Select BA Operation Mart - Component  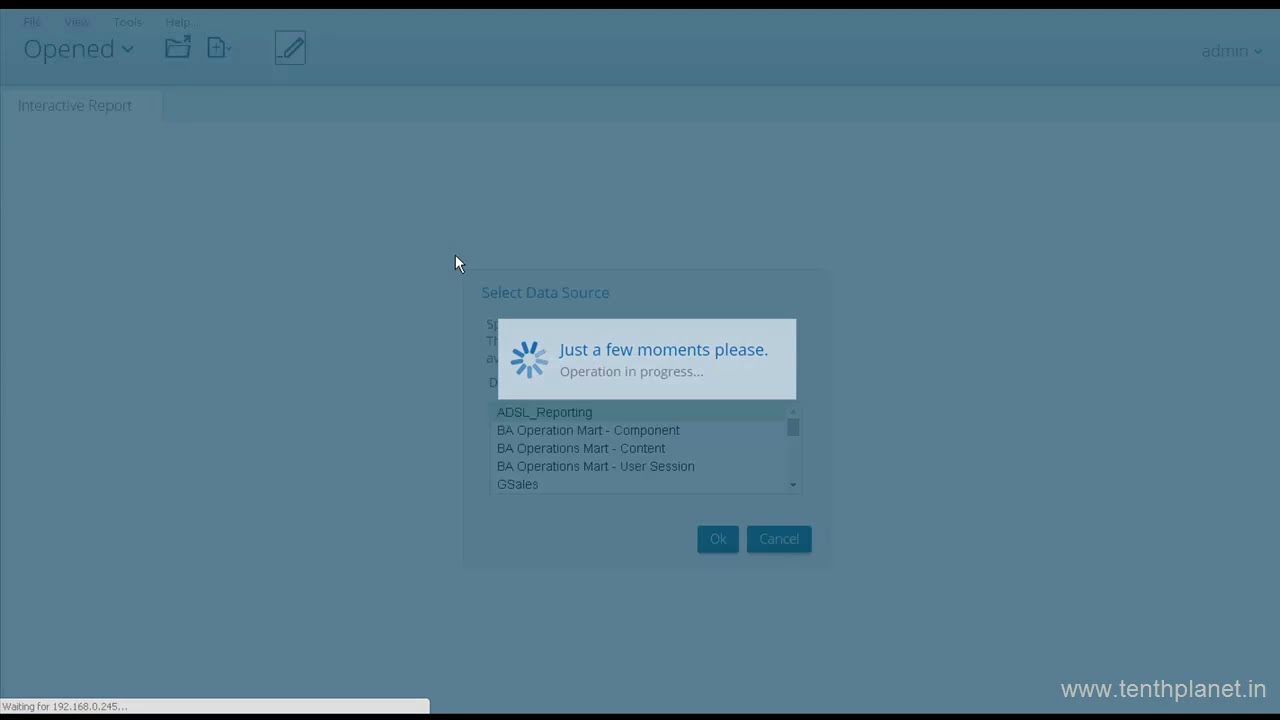tap(640, 430)
